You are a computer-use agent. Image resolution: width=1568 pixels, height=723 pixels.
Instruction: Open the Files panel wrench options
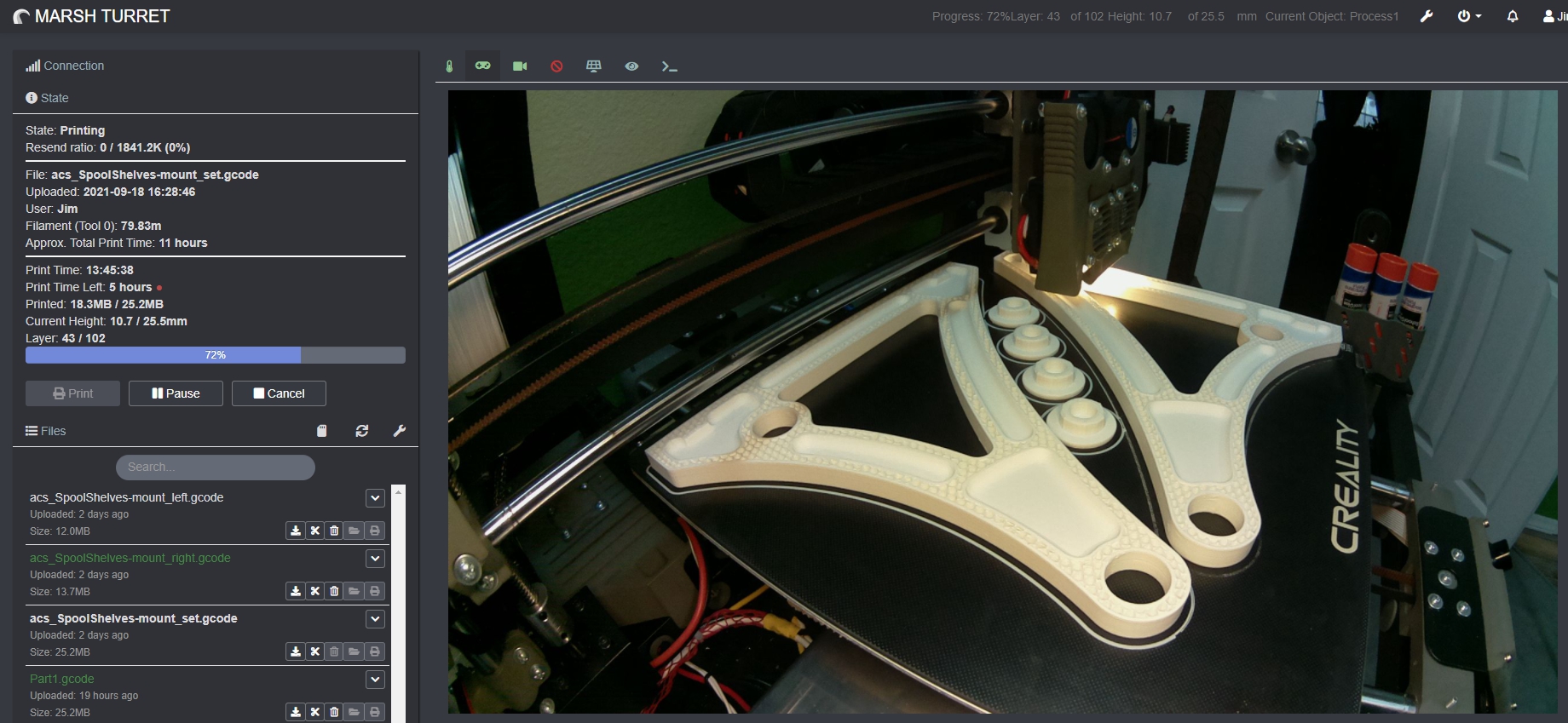[x=399, y=431]
